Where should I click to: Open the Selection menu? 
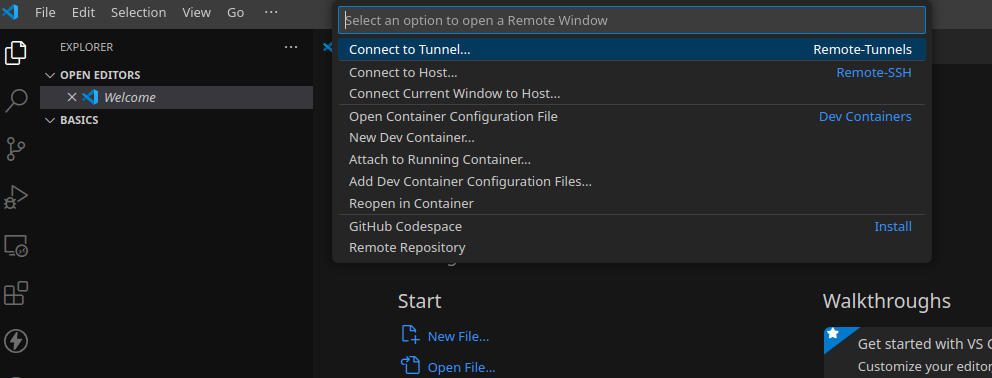(139, 13)
